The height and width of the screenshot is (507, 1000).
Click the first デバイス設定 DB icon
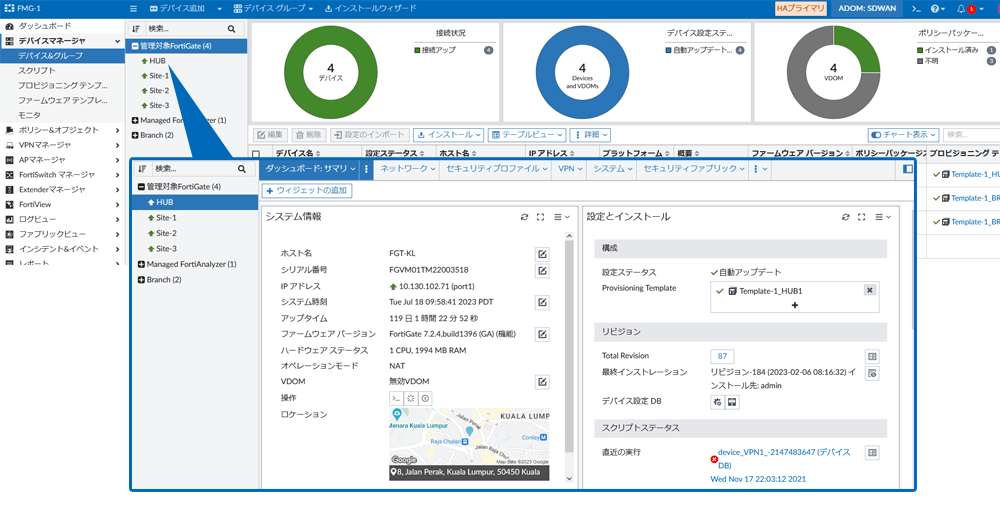[717, 402]
